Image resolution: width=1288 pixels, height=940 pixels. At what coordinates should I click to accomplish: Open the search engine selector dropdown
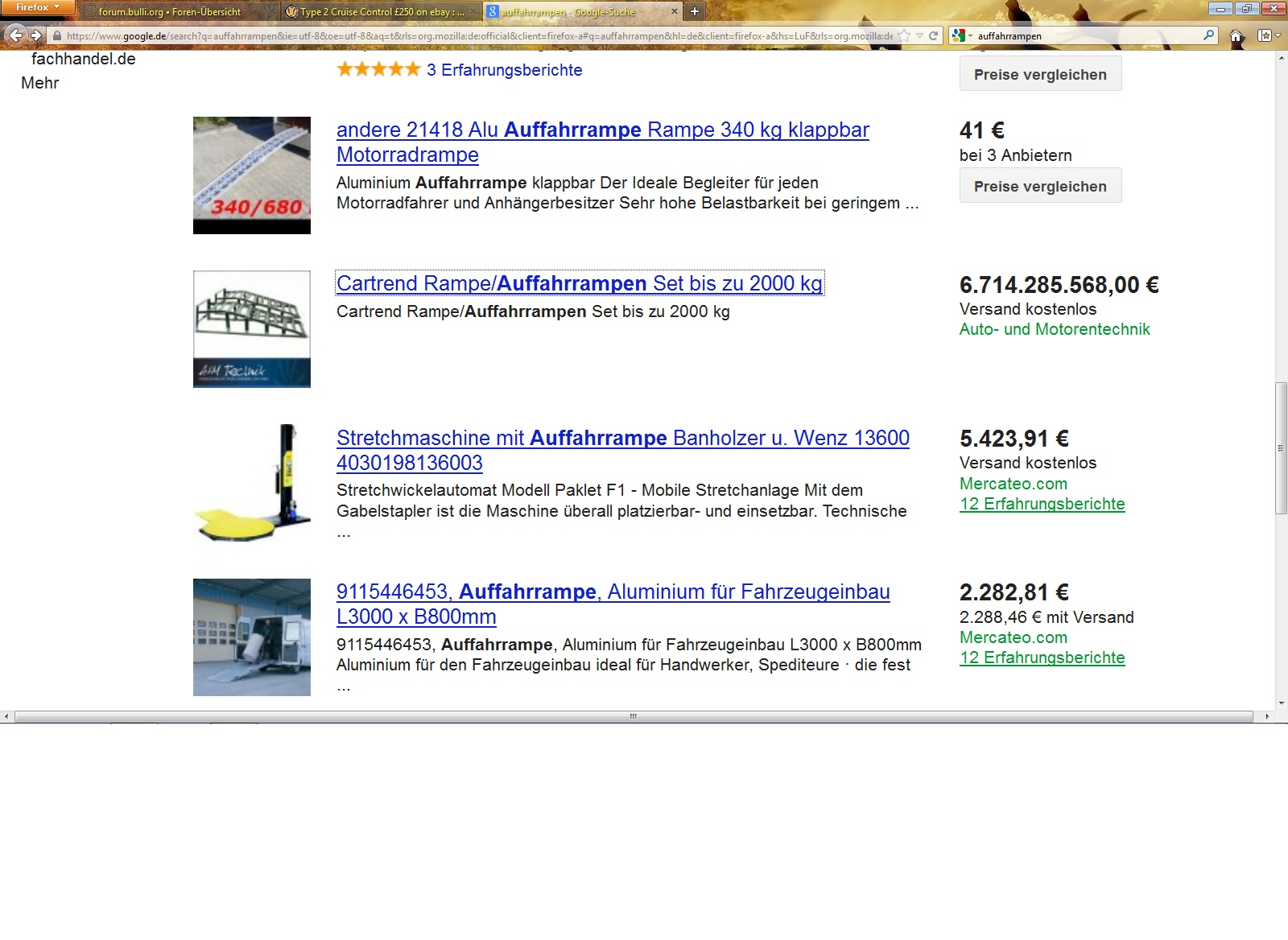(962, 35)
